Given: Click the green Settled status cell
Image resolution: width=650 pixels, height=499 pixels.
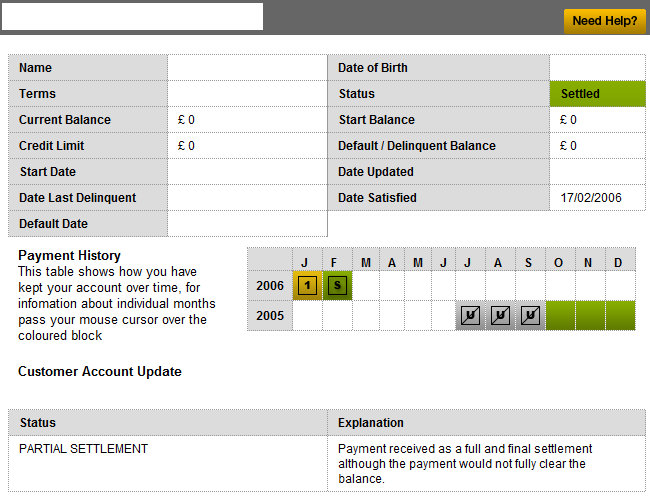Looking at the screenshot, I should click(597, 94).
